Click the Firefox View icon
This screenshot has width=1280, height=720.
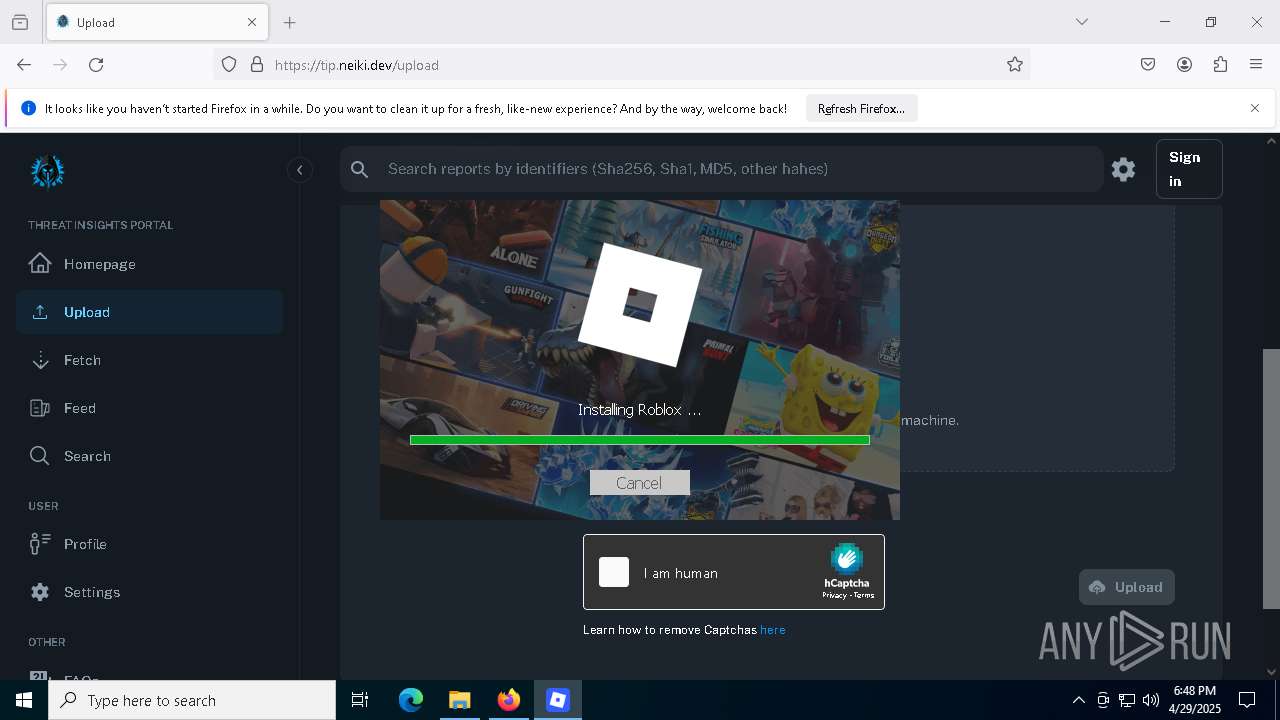(20, 22)
